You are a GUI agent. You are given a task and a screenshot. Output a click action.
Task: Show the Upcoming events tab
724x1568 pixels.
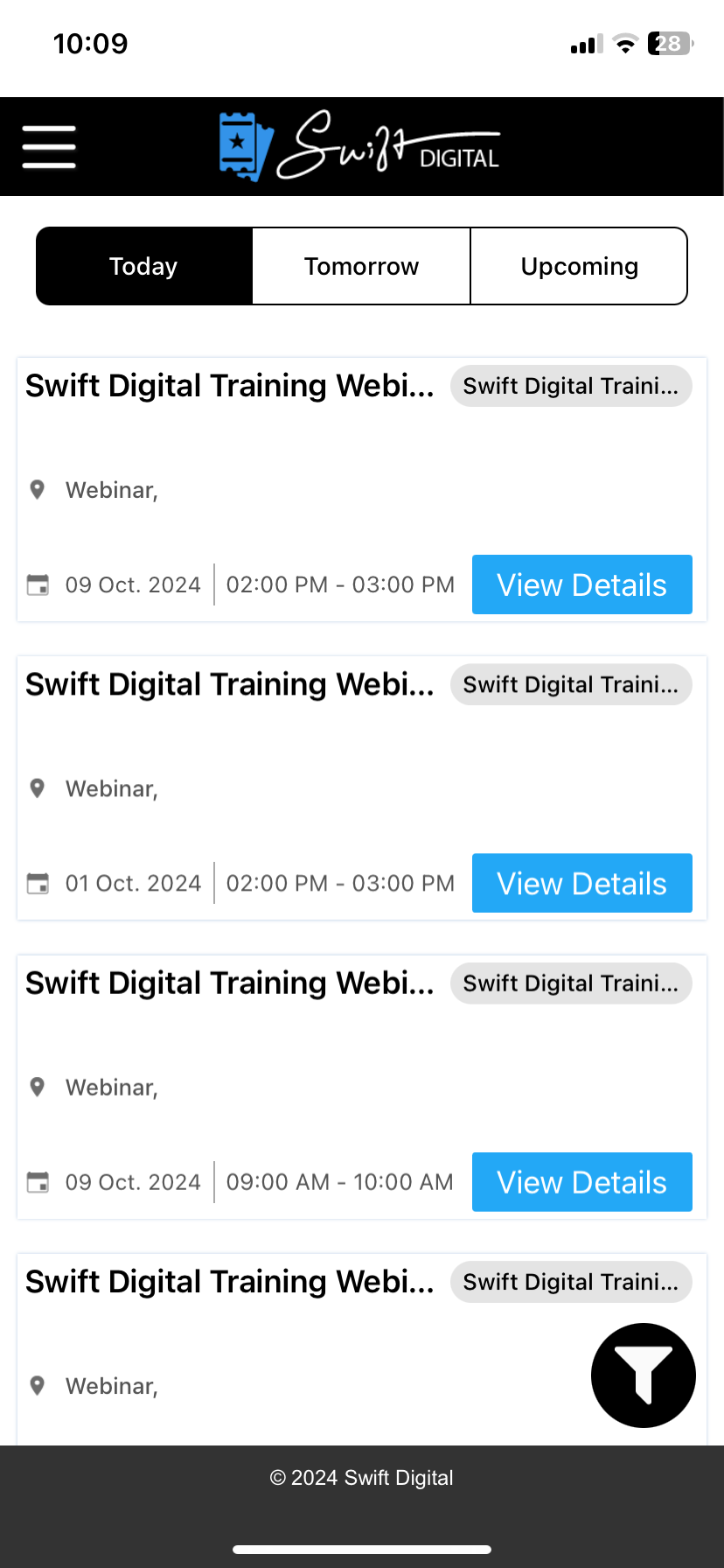coord(579,266)
